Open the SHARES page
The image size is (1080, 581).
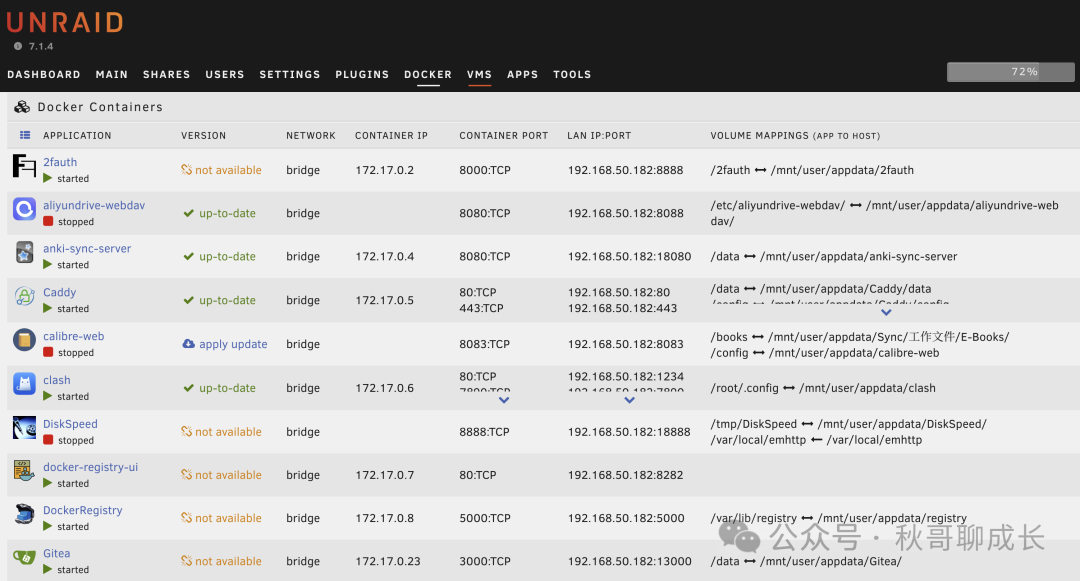tap(167, 74)
